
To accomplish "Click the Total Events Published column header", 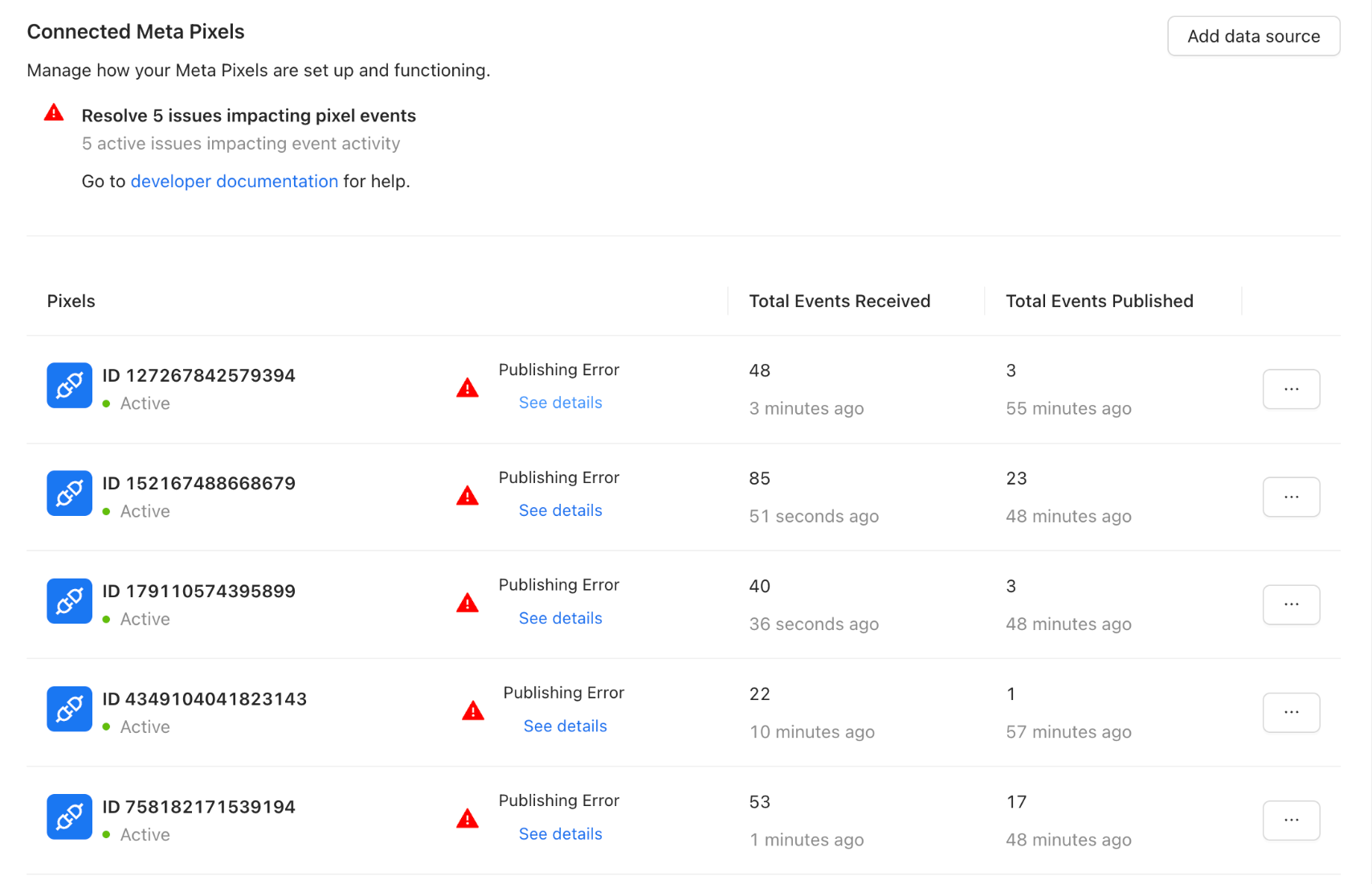I will pyautogui.click(x=1099, y=301).
